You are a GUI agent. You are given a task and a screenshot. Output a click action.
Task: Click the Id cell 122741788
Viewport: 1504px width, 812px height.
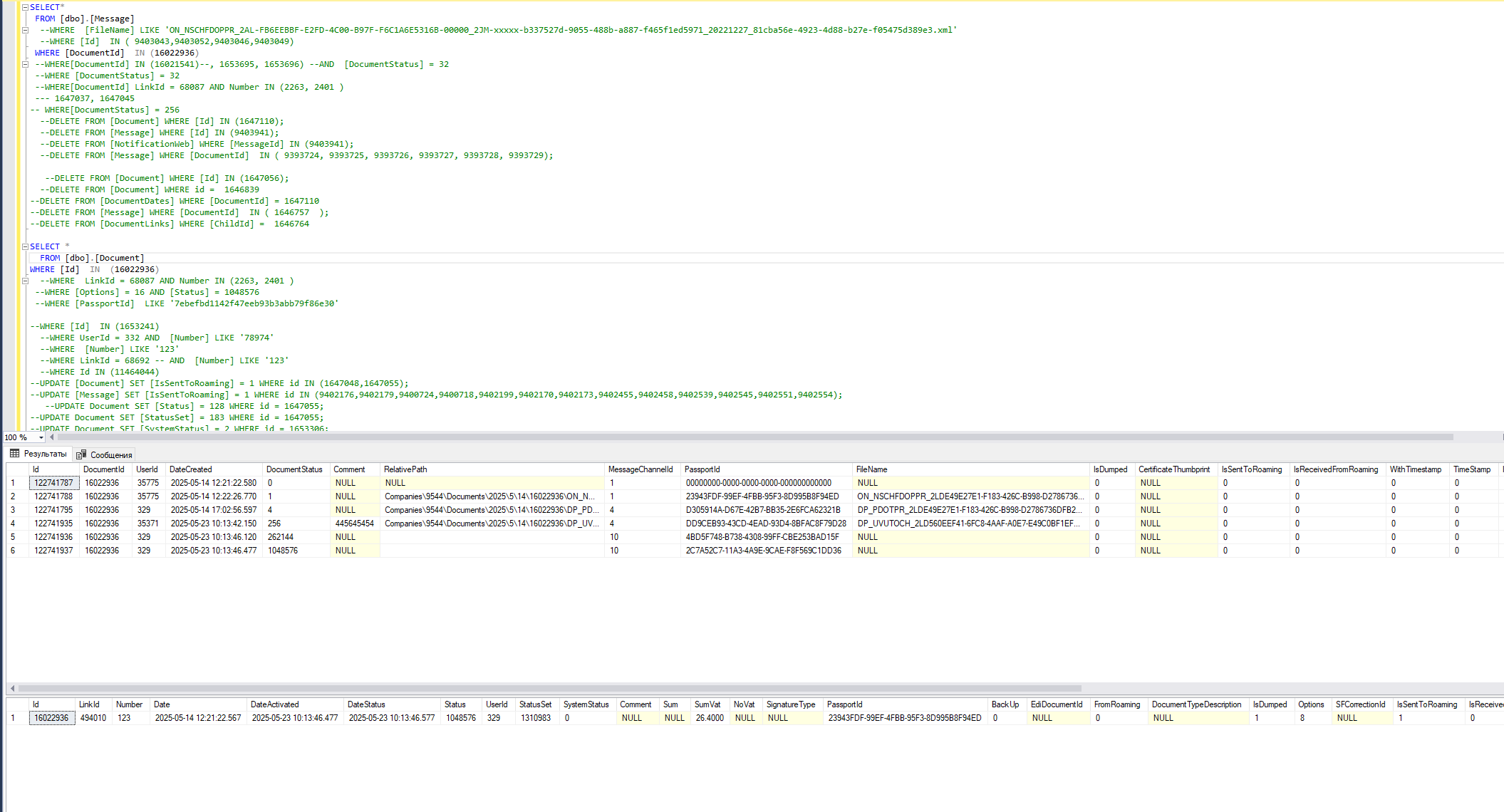click(x=54, y=496)
